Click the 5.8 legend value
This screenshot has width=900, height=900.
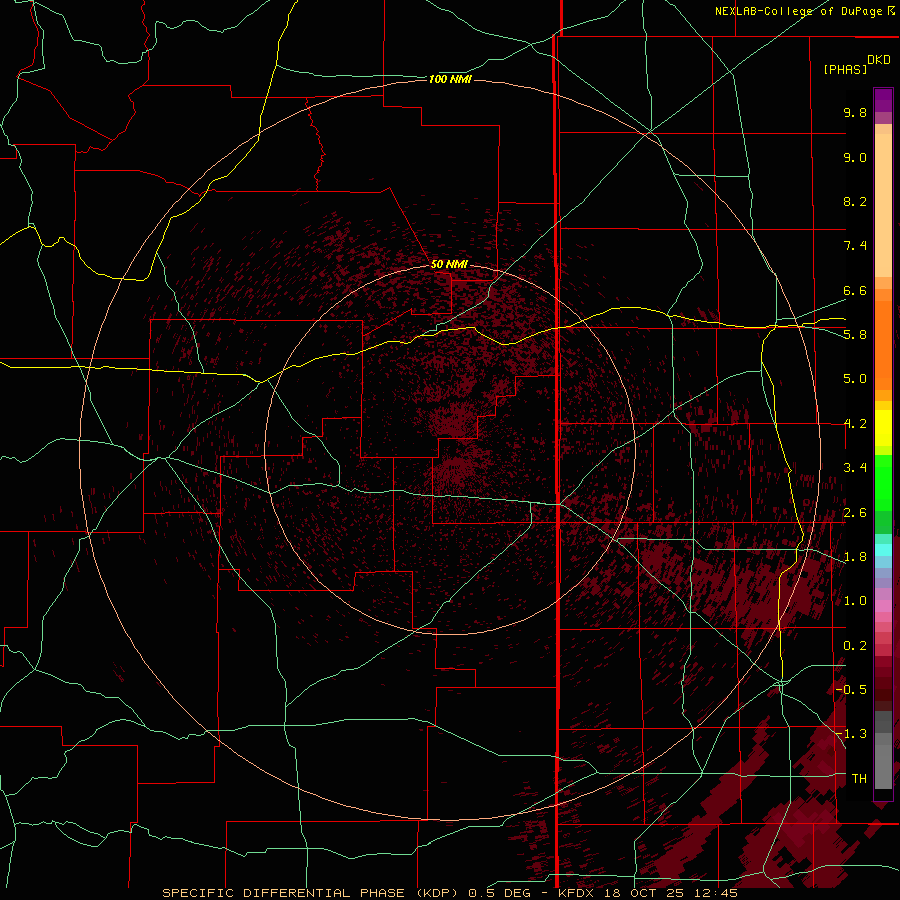pyautogui.click(x=855, y=335)
